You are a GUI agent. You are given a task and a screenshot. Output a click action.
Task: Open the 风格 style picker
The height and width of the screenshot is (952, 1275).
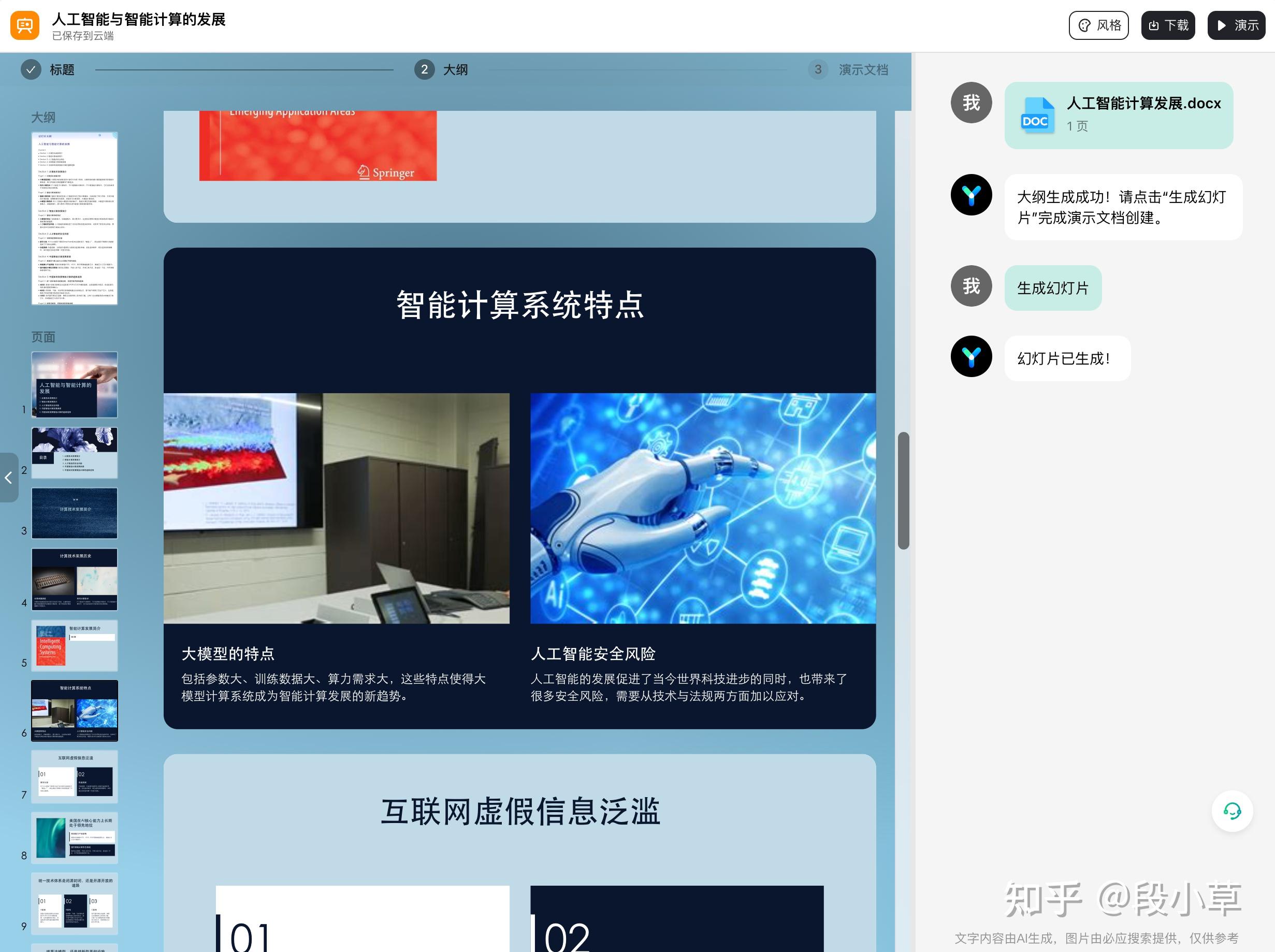[1098, 25]
